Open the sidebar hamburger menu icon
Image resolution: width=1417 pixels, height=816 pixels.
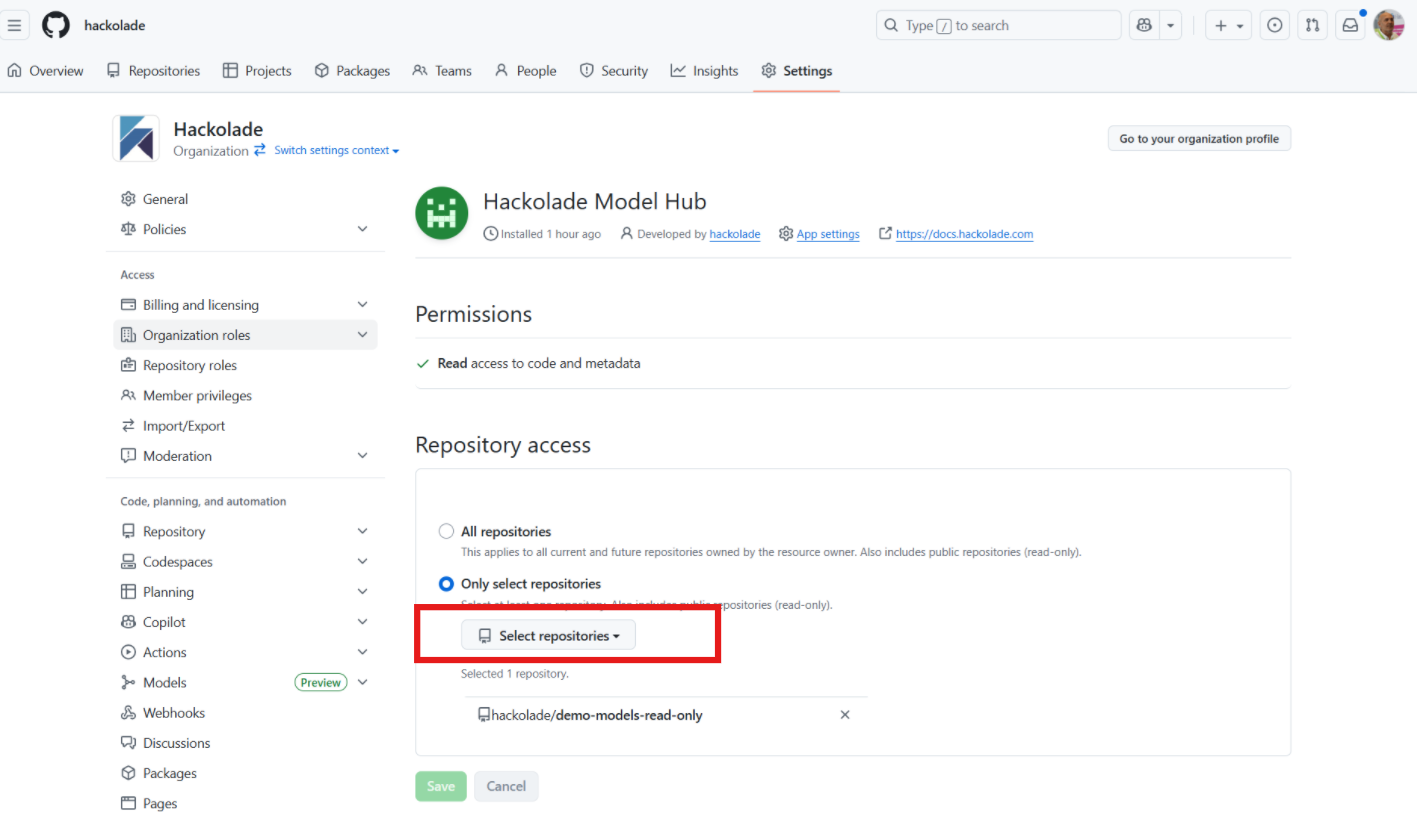tap(15, 24)
